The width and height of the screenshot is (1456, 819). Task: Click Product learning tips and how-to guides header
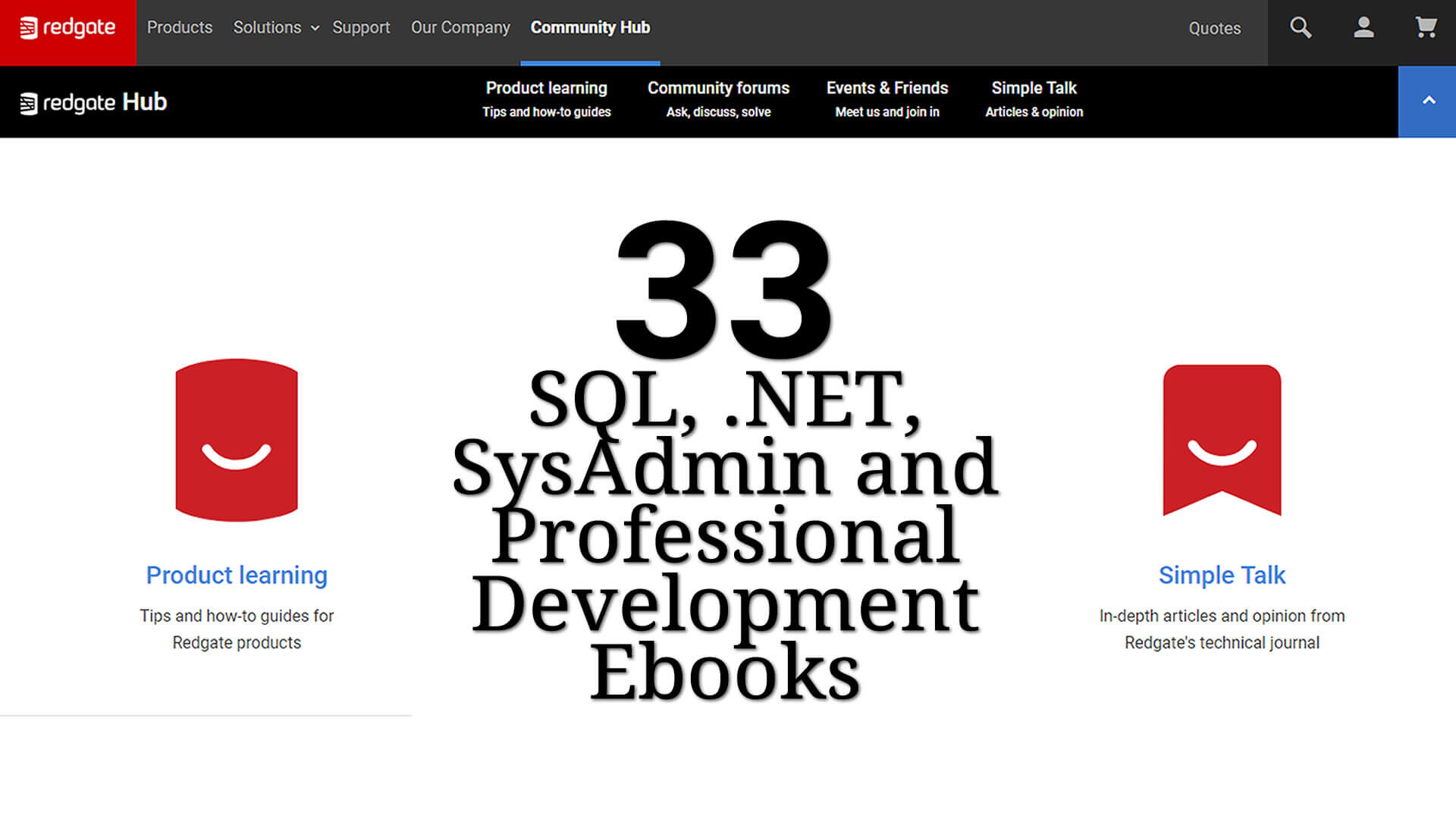coord(546,88)
